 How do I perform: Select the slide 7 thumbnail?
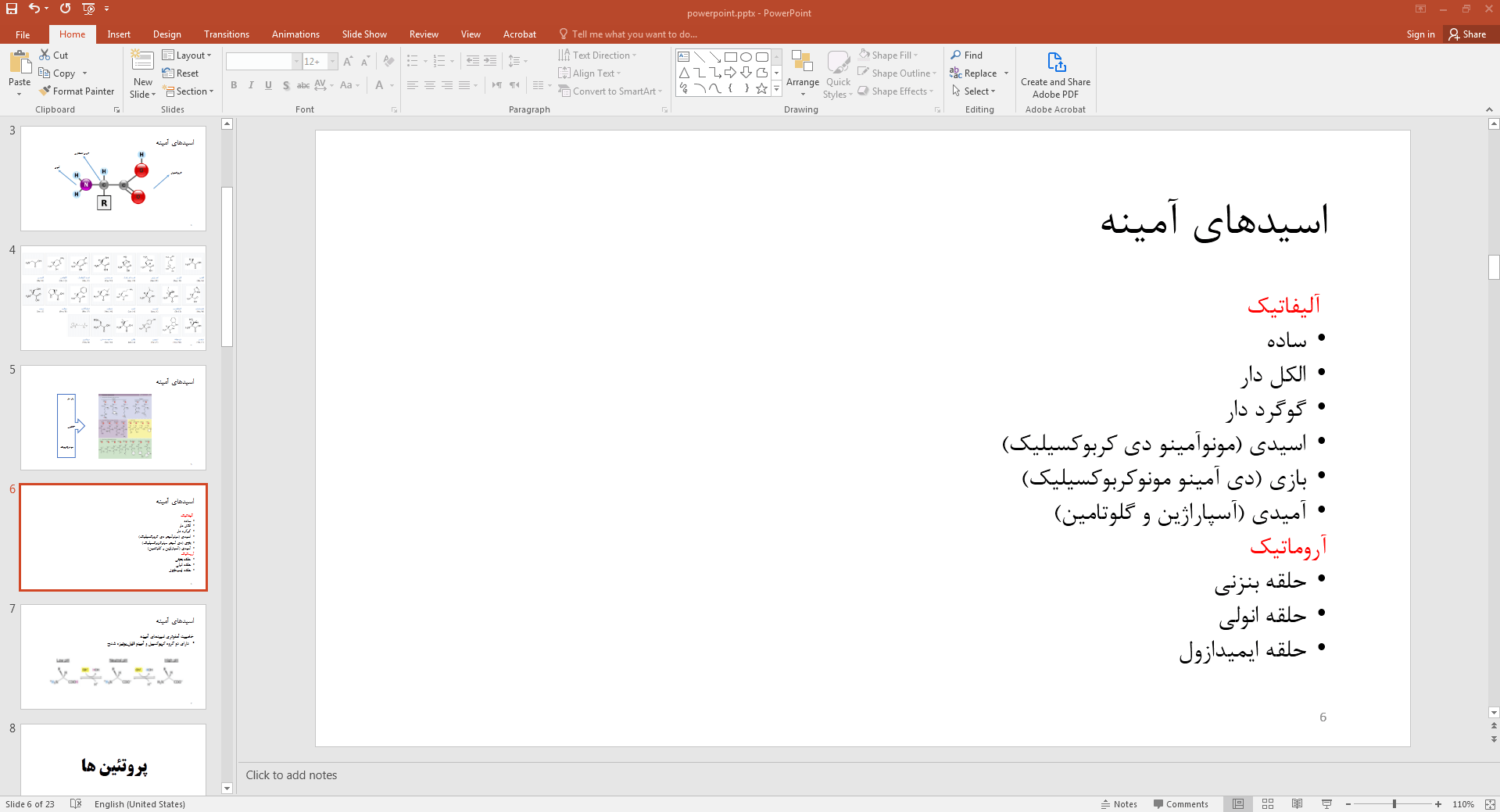pyautogui.click(x=113, y=656)
